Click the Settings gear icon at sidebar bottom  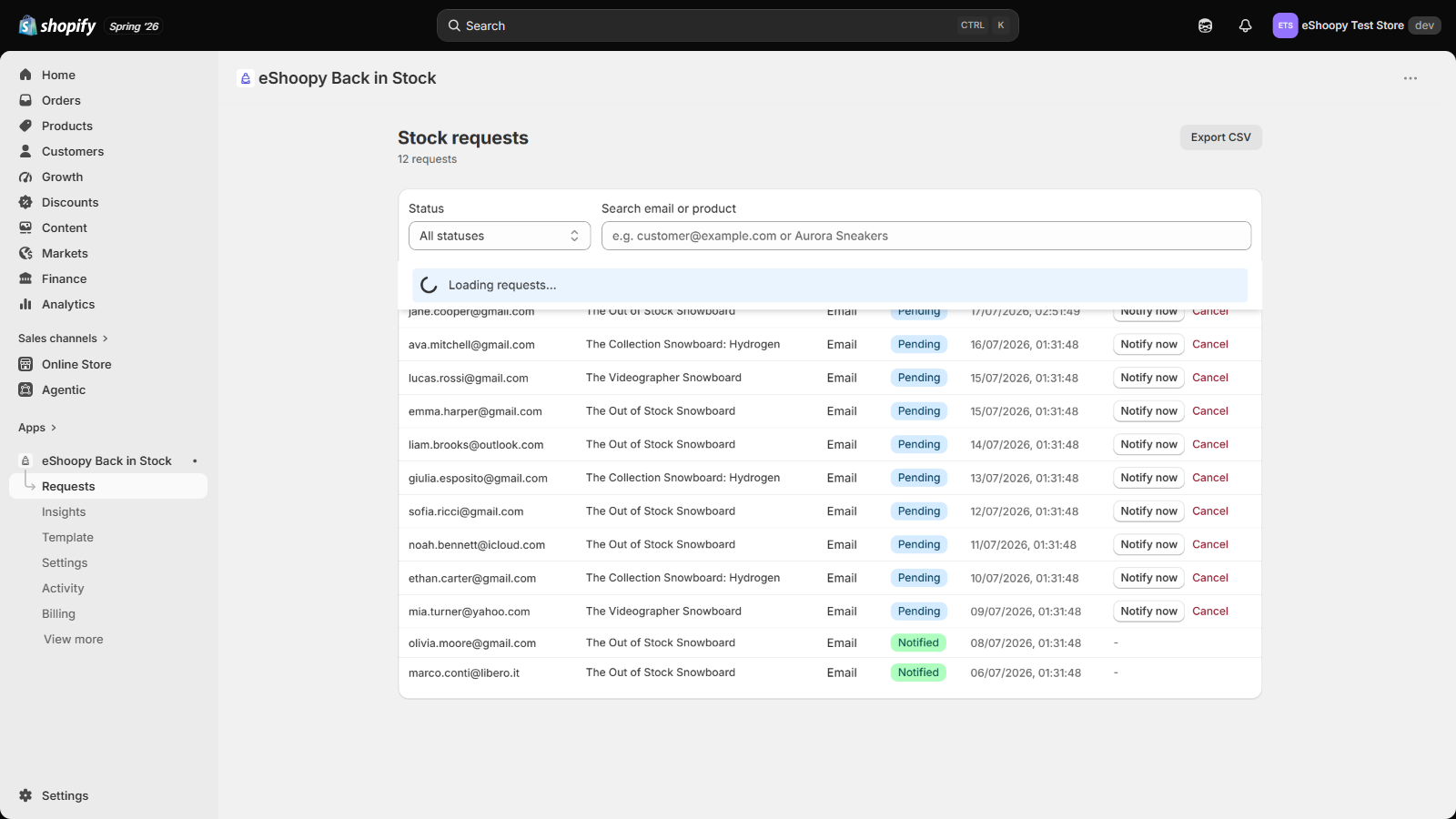[x=25, y=795]
